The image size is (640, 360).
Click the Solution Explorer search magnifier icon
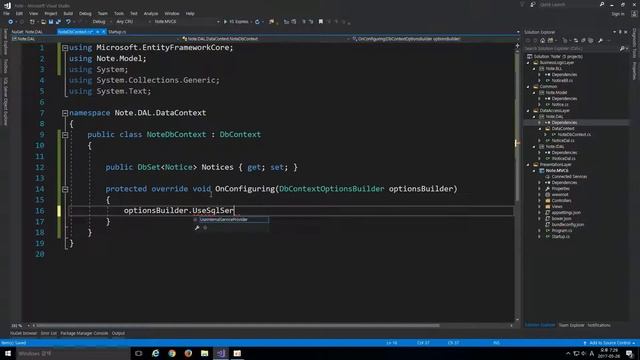click(x=622, y=49)
